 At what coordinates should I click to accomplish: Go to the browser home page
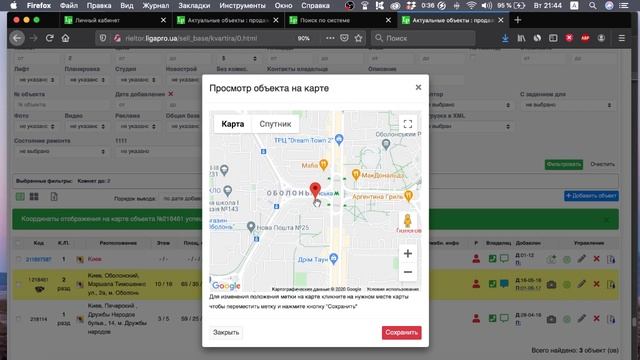coord(65,38)
